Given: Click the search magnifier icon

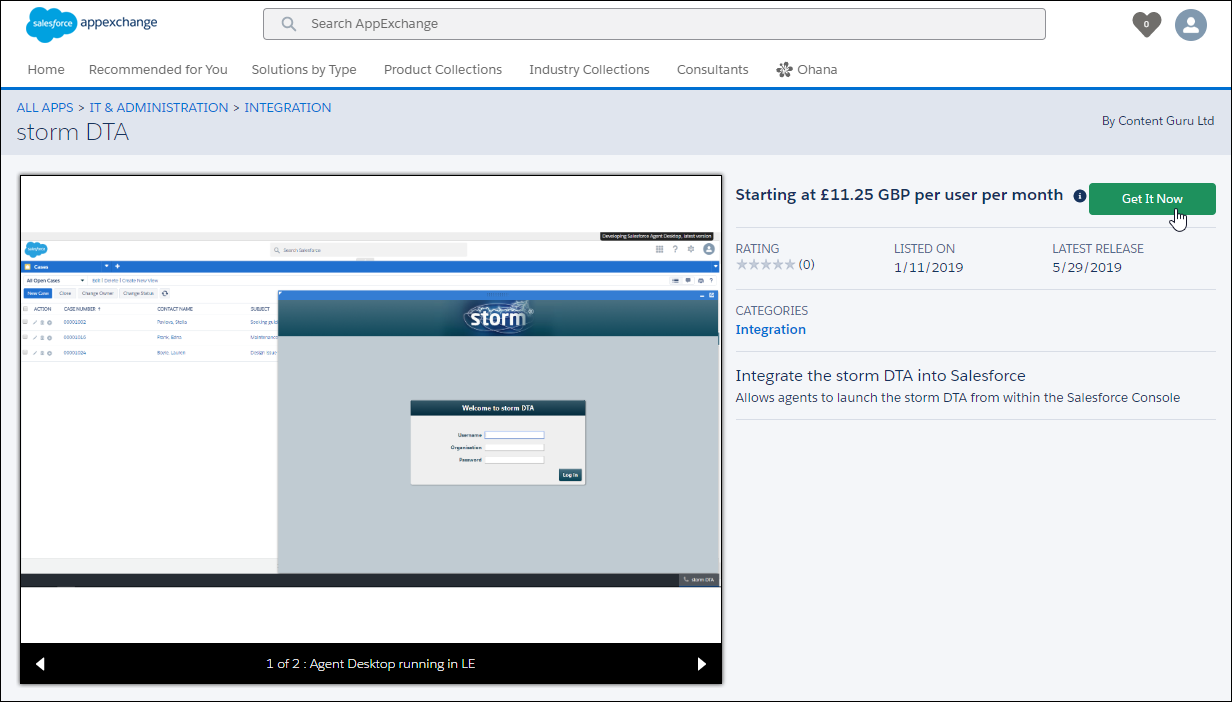Looking at the screenshot, I should (289, 24).
